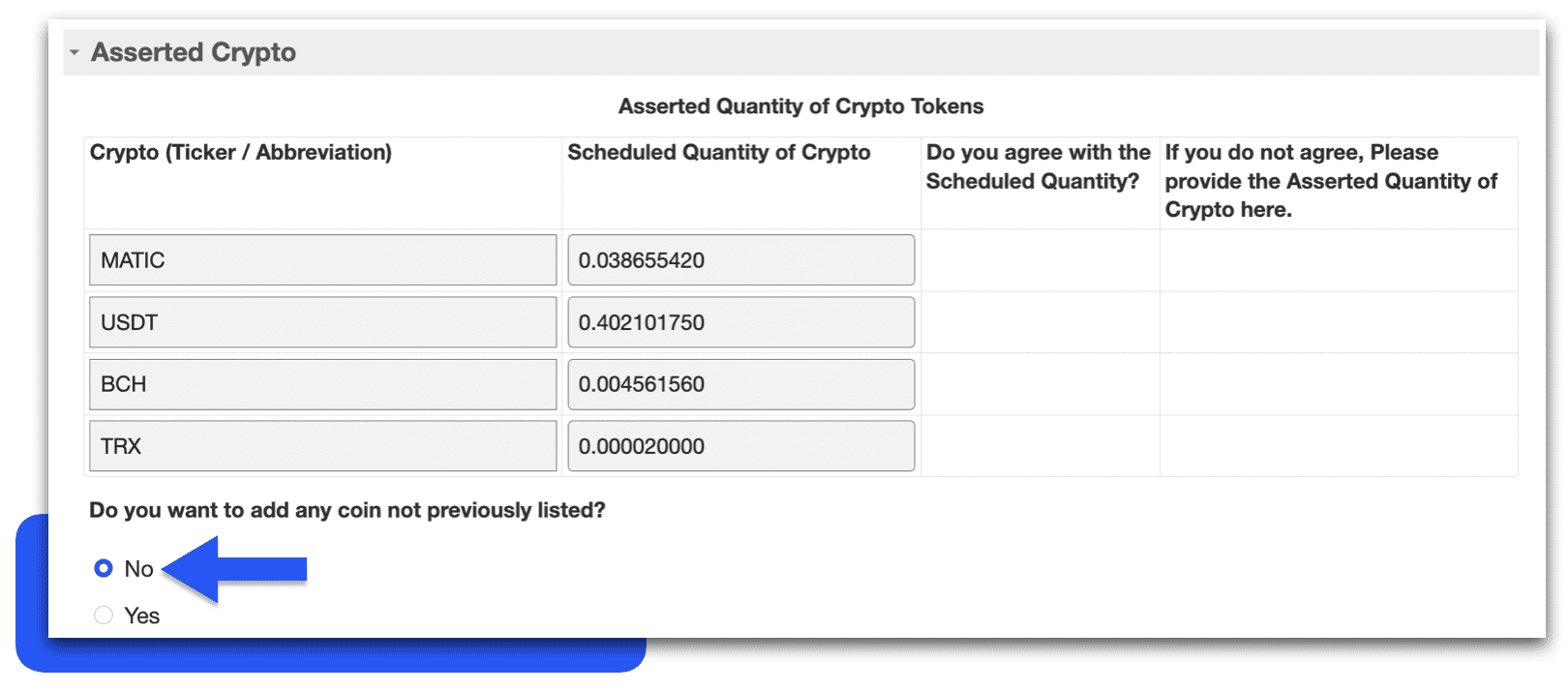Click the BCH ticker field
Viewport: 1568px width, 691px height.
[322, 384]
